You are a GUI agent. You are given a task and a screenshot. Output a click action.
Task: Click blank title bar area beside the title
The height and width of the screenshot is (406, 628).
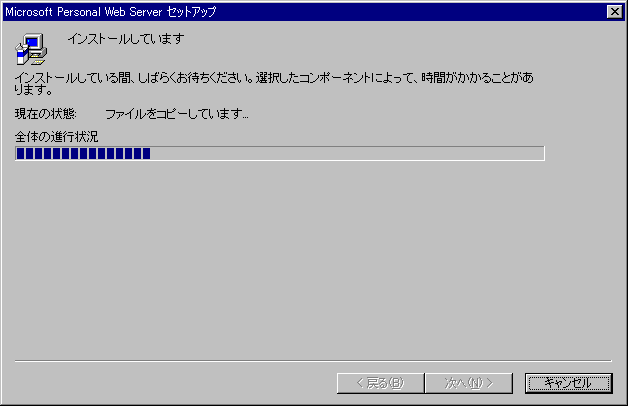pyautogui.click(x=409, y=12)
